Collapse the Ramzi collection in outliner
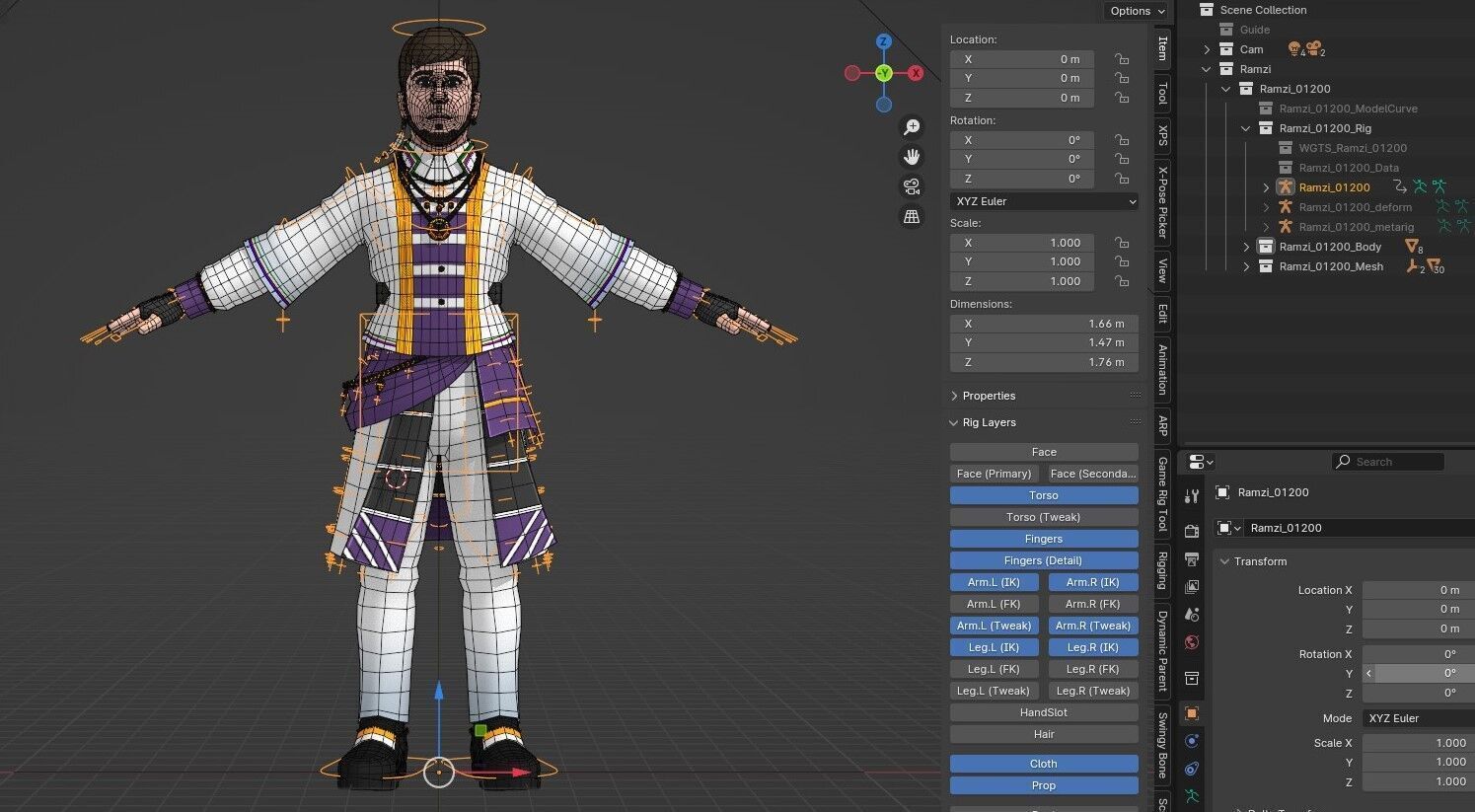1475x812 pixels. click(x=1206, y=69)
